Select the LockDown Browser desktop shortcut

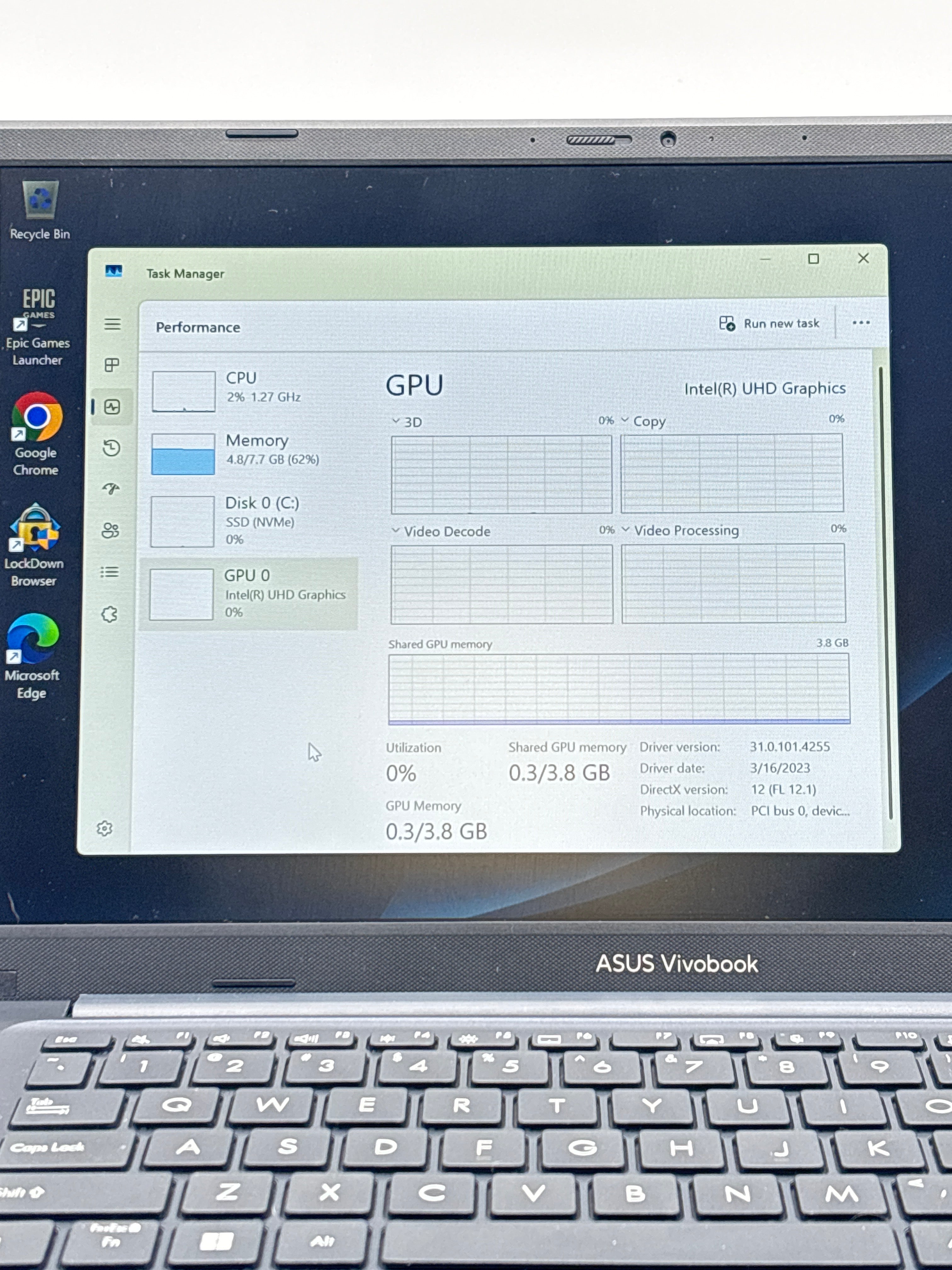(x=34, y=546)
